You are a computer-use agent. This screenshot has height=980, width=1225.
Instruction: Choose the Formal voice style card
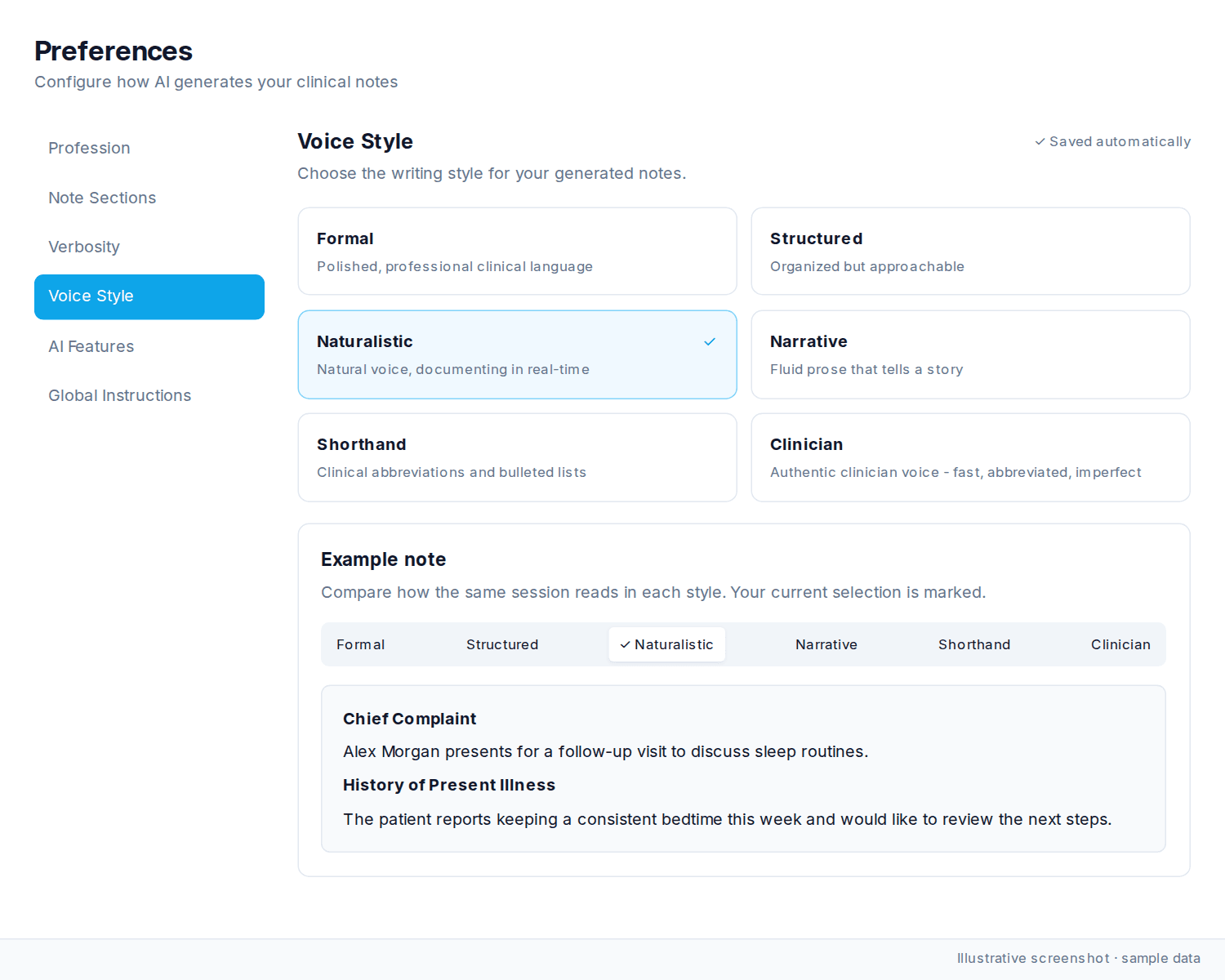pyautogui.click(x=518, y=251)
